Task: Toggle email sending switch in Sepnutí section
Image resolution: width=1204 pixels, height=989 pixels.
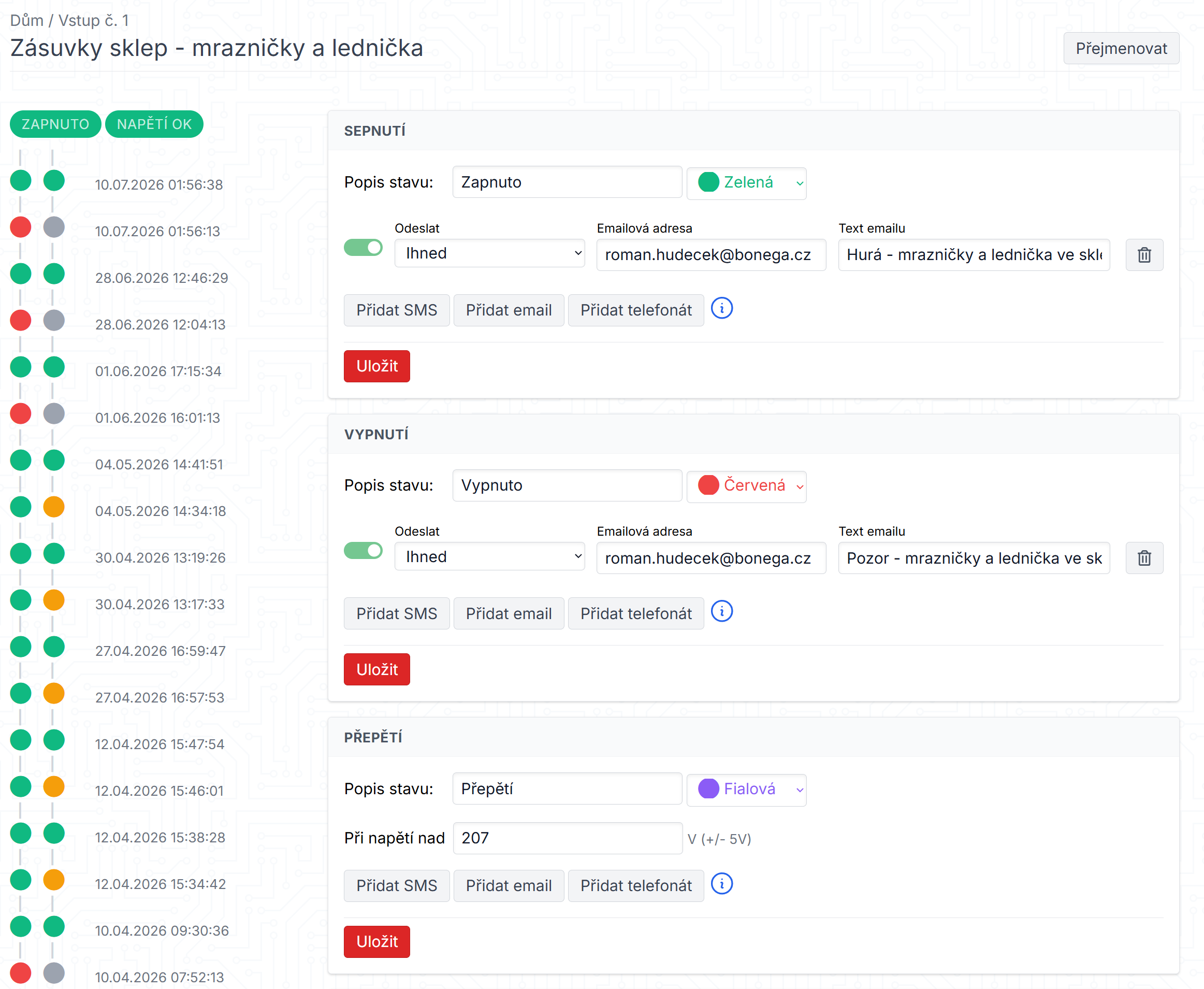Action: [364, 248]
